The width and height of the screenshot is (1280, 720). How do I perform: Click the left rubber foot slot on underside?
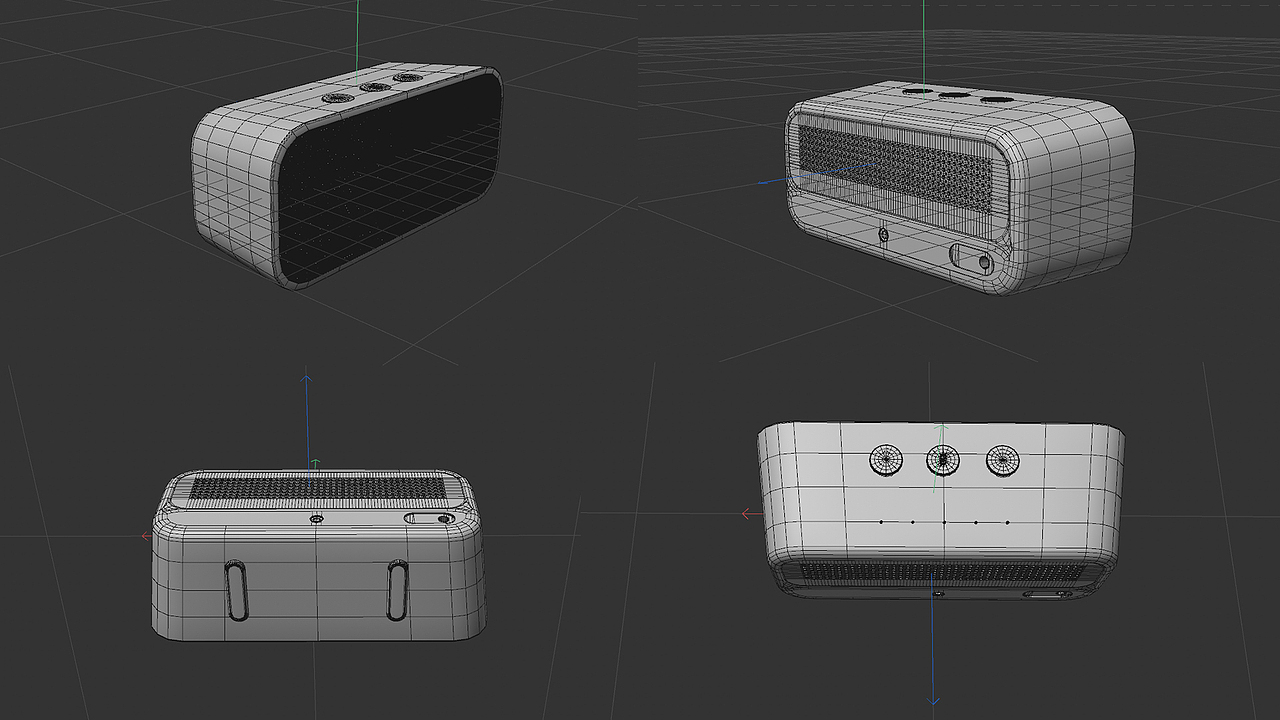(237, 590)
